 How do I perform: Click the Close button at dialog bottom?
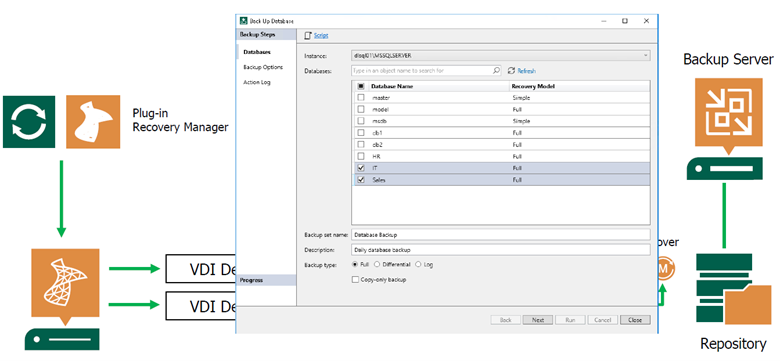tap(635, 320)
